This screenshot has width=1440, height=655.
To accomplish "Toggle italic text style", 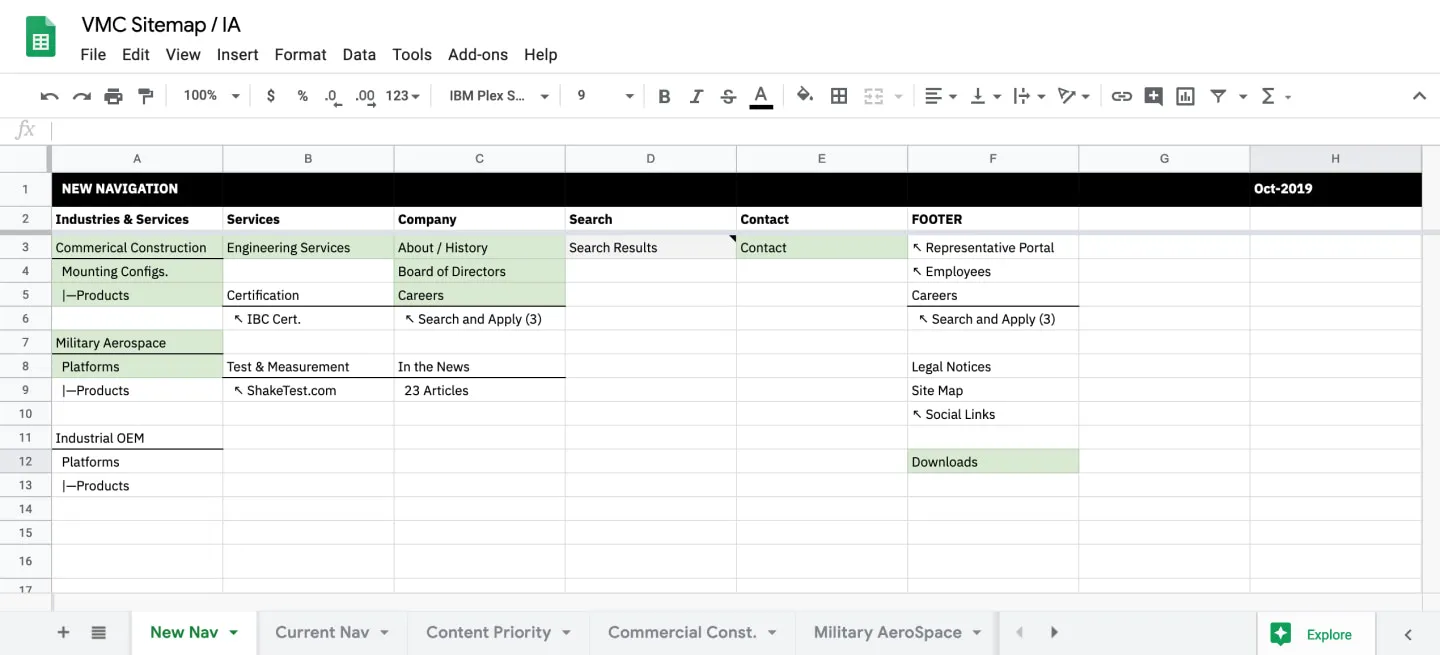I will 696,96.
